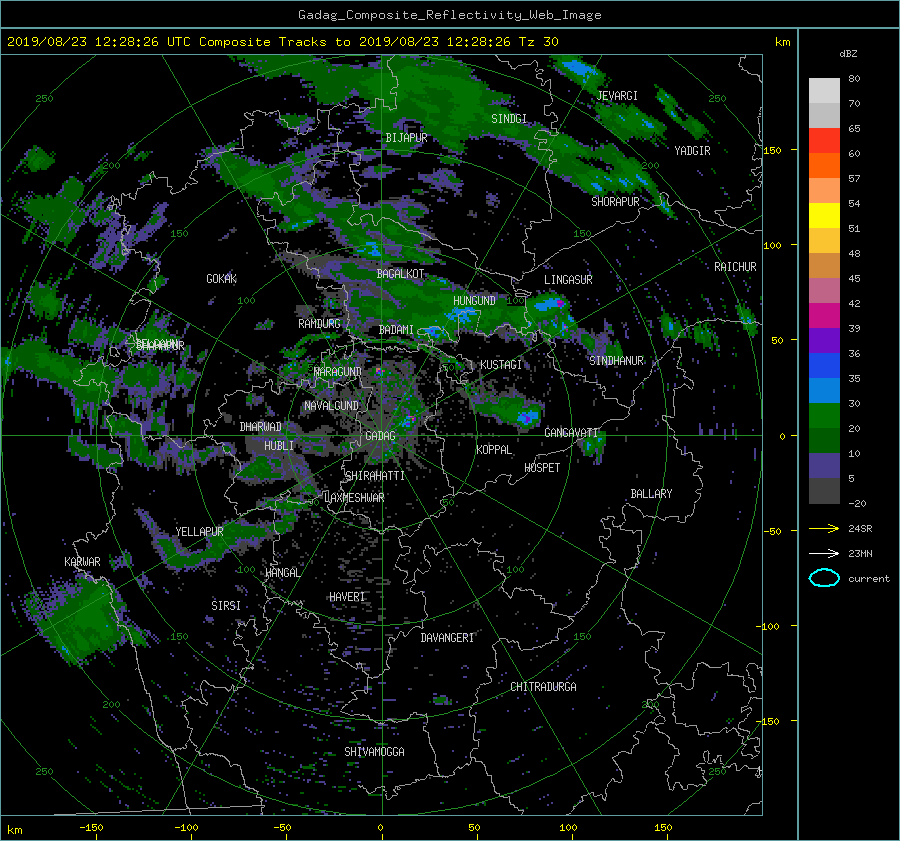
Task: Click the BAGALKOT label
Action: pyautogui.click(x=400, y=274)
